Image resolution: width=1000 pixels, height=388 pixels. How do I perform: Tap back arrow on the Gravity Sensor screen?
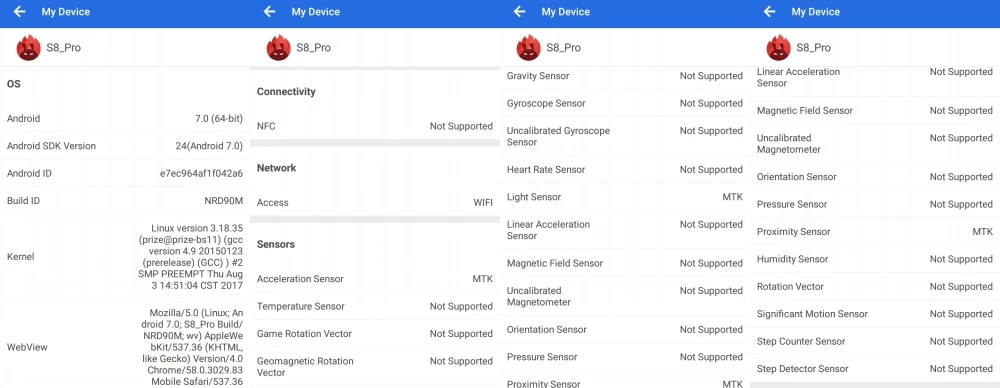(x=520, y=11)
